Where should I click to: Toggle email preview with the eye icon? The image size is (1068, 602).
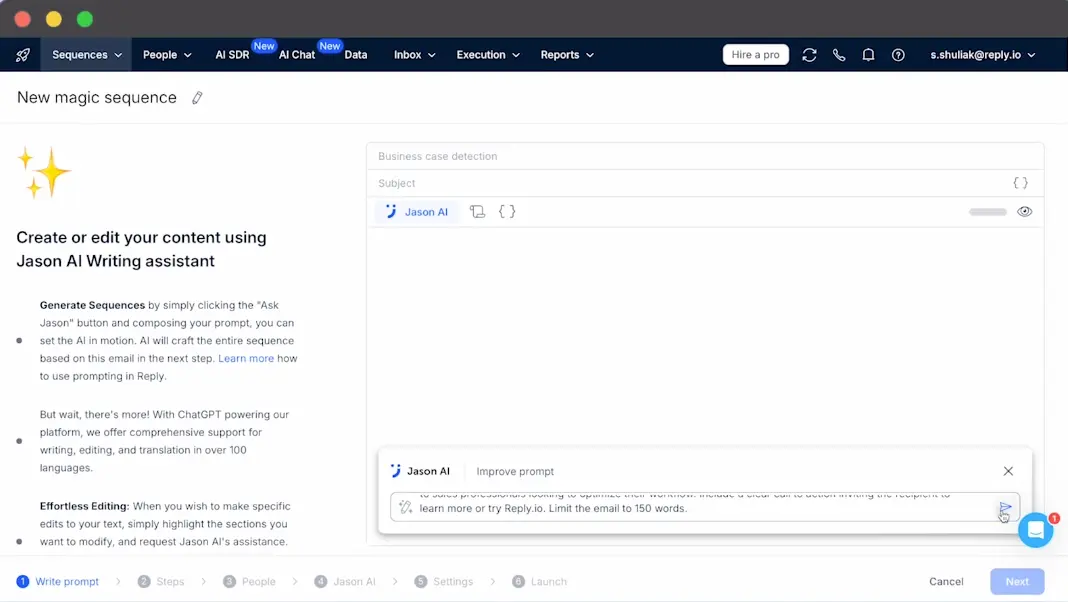pyautogui.click(x=1025, y=211)
